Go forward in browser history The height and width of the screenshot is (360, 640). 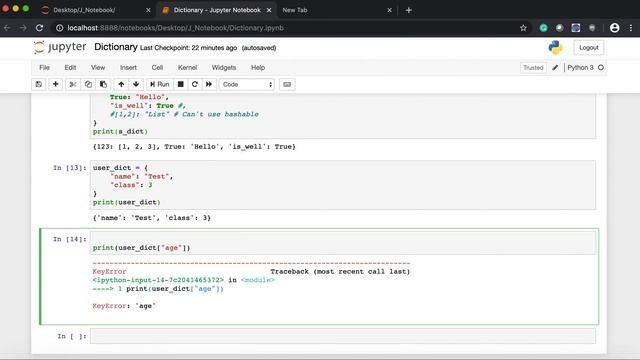[x=23, y=28]
